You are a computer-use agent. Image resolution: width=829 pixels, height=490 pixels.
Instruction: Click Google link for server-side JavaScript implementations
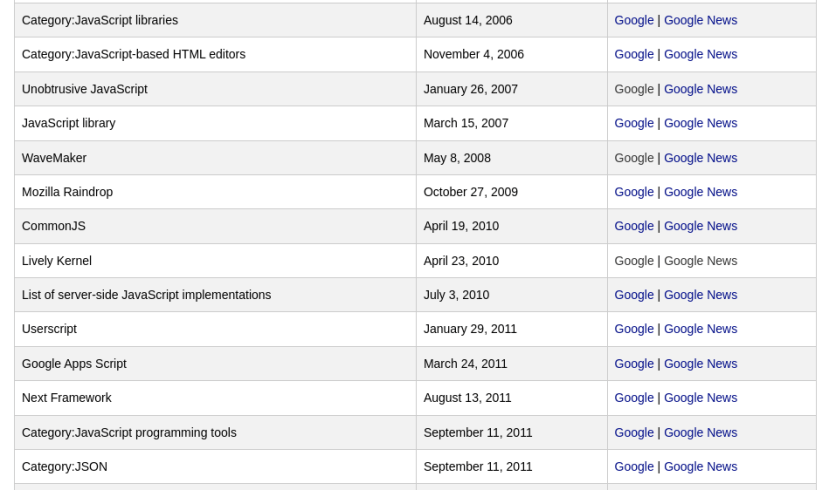pyautogui.click(x=634, y=295)
